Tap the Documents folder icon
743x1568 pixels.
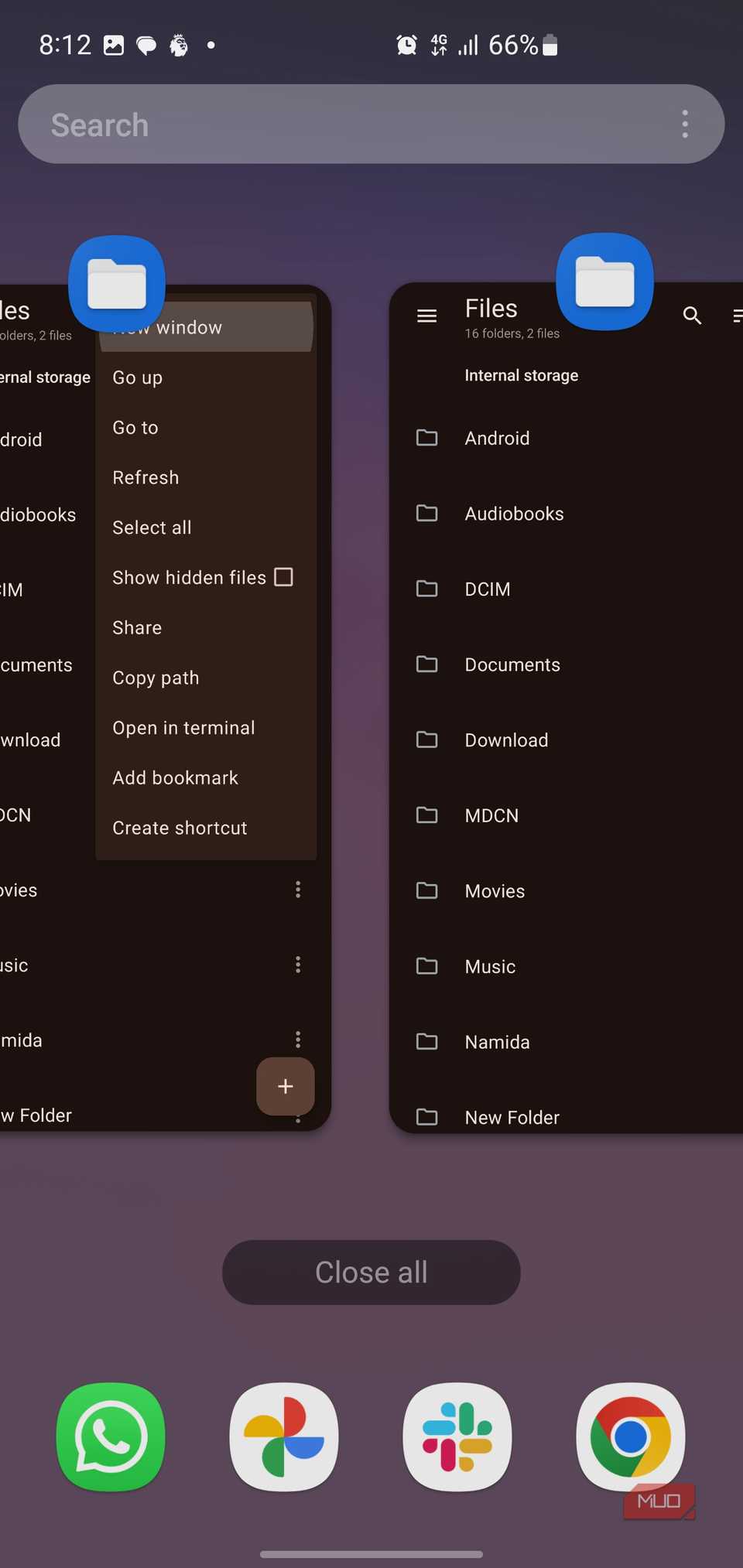point(427,664)
